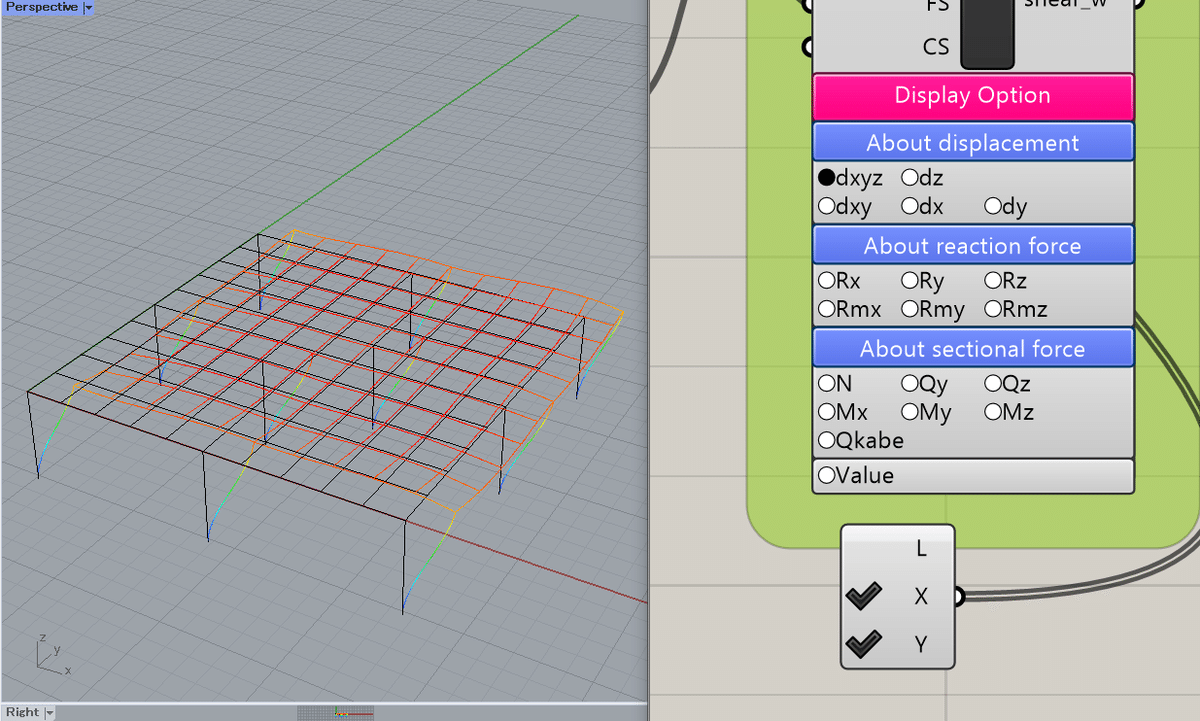The height and width of the screenshot is (721, 1200).
Task: Choose the dx displacement option
Action: click(x=910, y=207)
